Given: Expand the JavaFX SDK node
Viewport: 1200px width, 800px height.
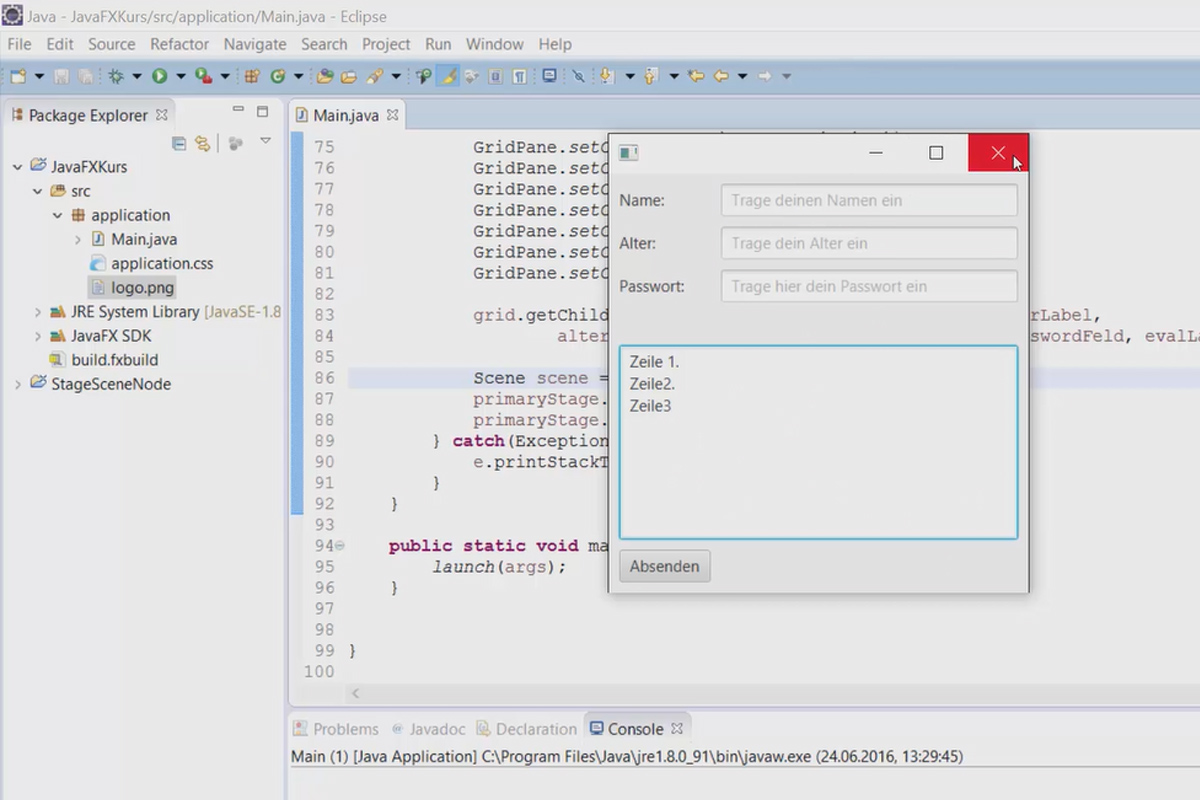Looking at the screenshot, I should click(38, 336).
